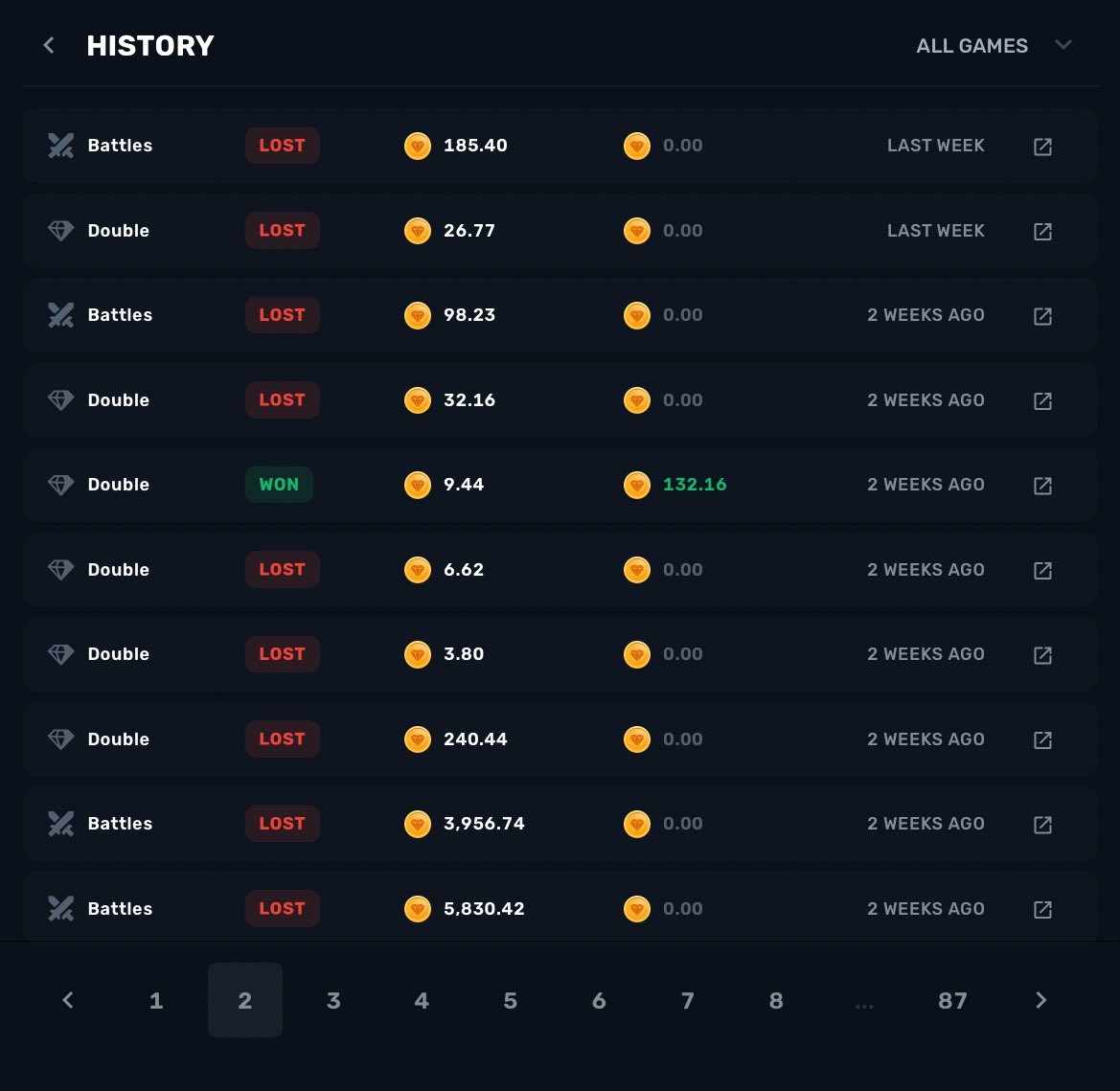The height and width of the screenshot is (1091, 1120).
Task: Click the swords icon in the 5,830.42 row
Action: (x=60, y=908)
